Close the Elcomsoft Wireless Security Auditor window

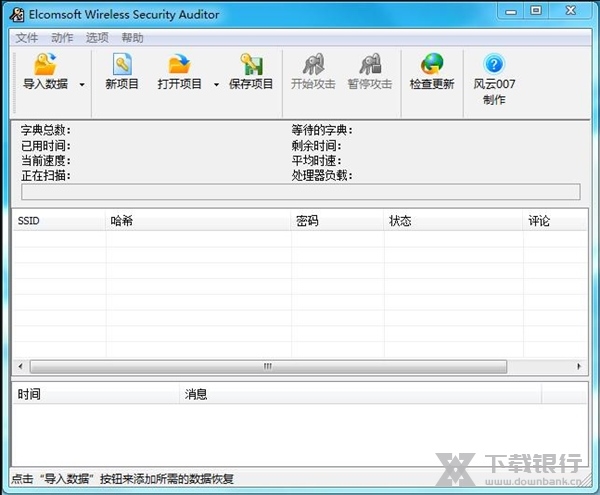[x=571, y=11]
